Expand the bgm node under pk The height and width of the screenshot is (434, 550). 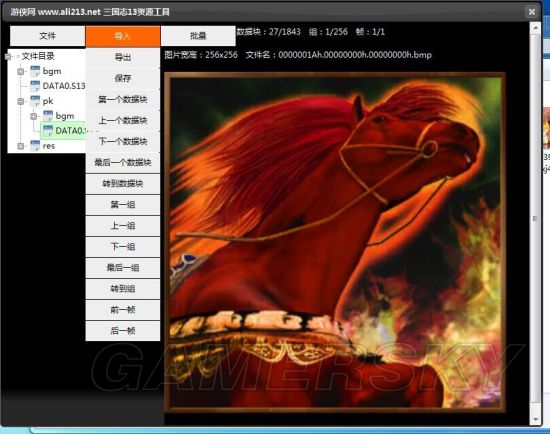pos(34,116)
